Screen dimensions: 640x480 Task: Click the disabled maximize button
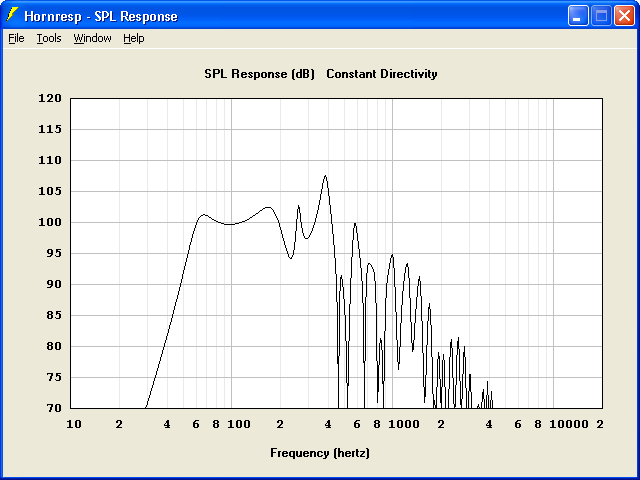[601, 16]
